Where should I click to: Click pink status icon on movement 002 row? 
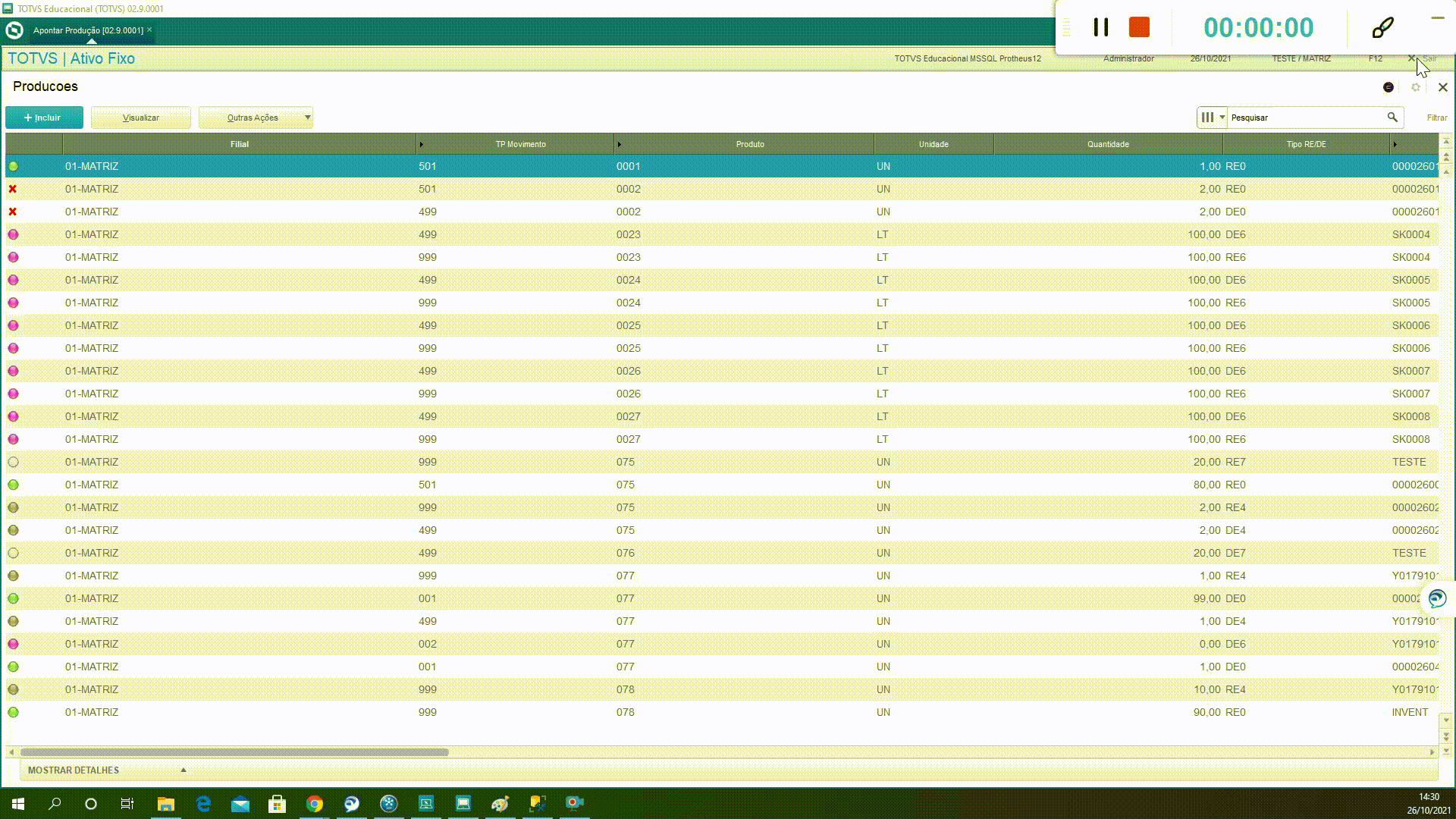click(x=13, y=644)
